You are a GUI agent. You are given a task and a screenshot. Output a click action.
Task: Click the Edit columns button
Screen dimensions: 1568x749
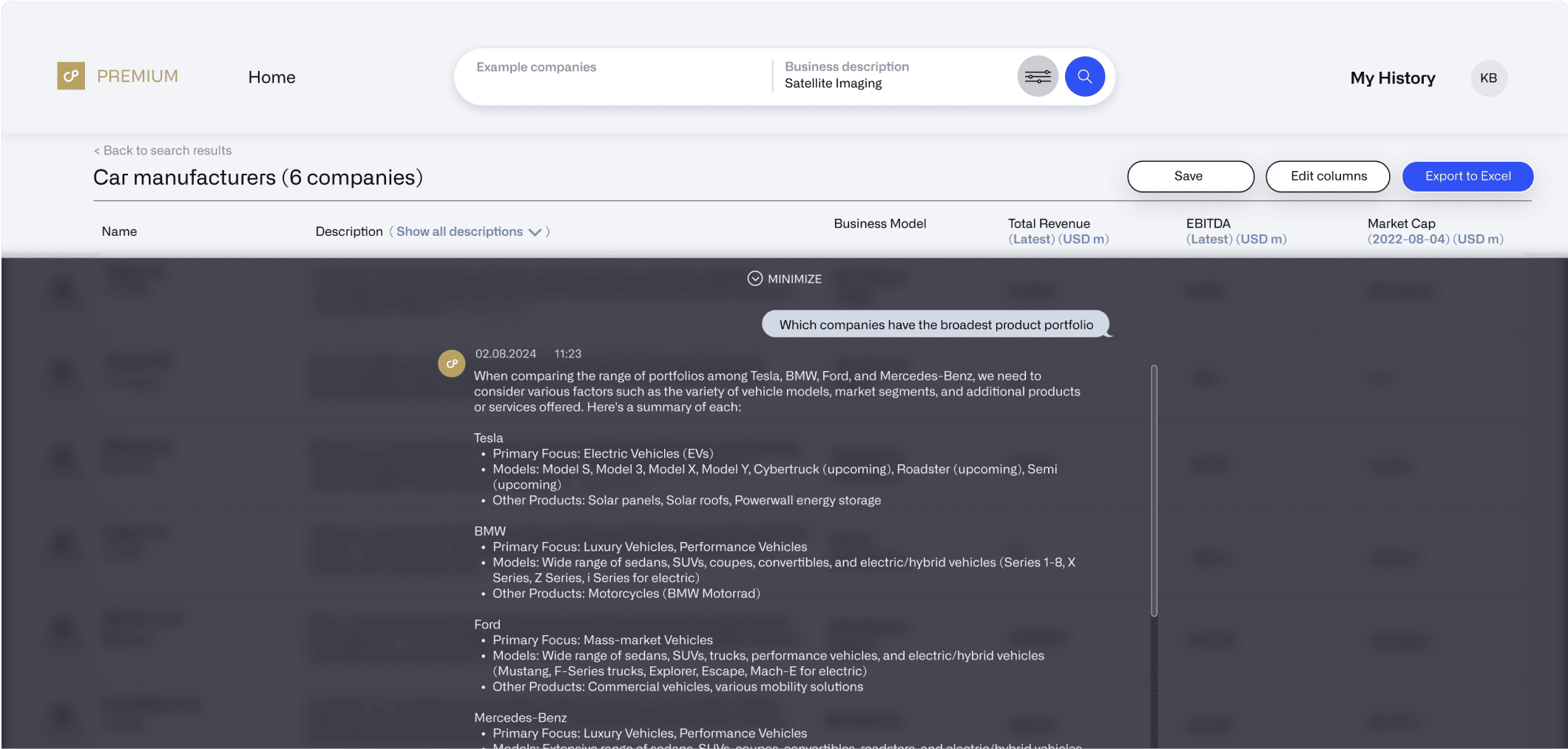[x=1328, y=176]
